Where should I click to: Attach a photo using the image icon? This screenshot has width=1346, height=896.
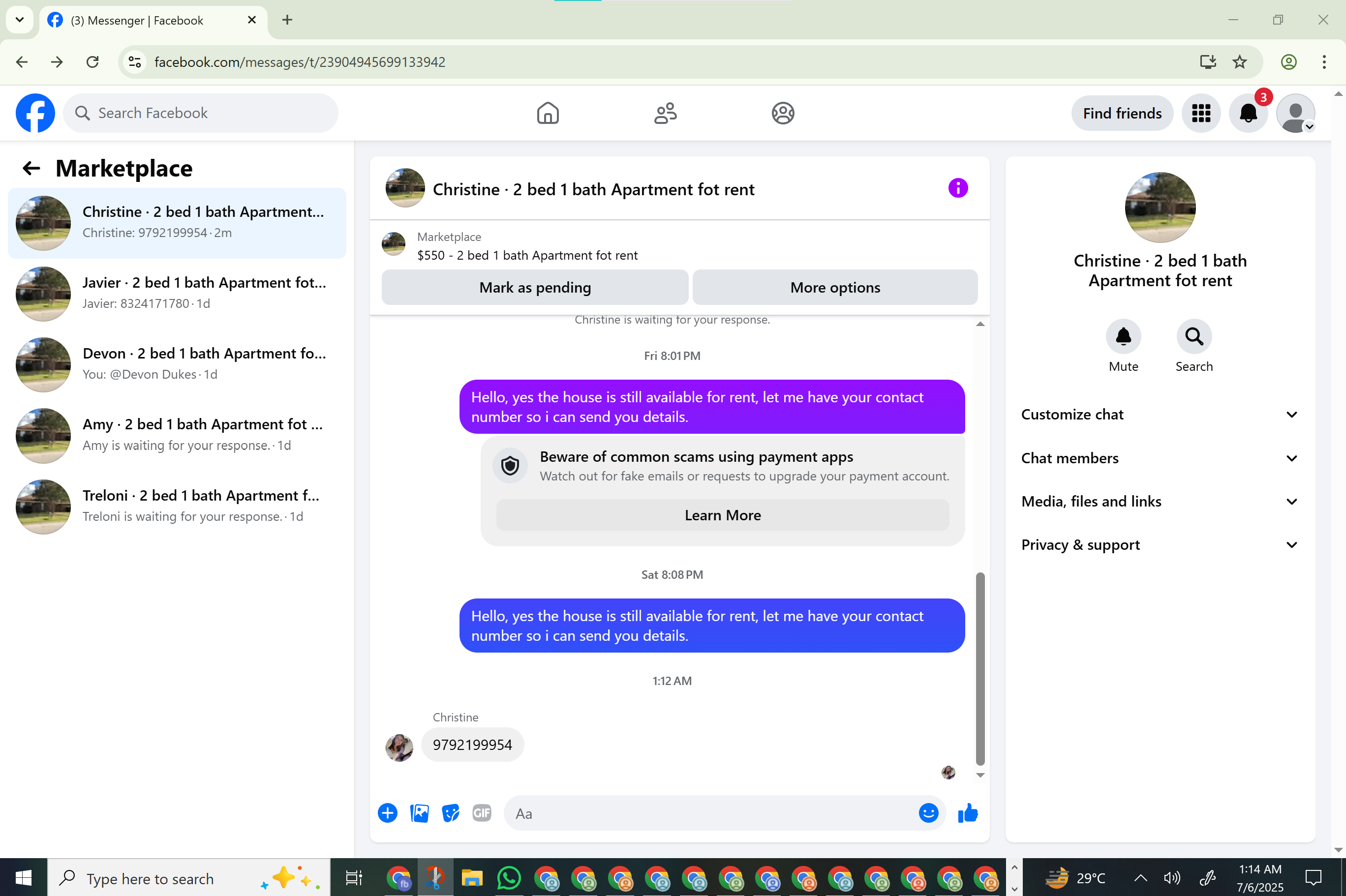(419, 813)
